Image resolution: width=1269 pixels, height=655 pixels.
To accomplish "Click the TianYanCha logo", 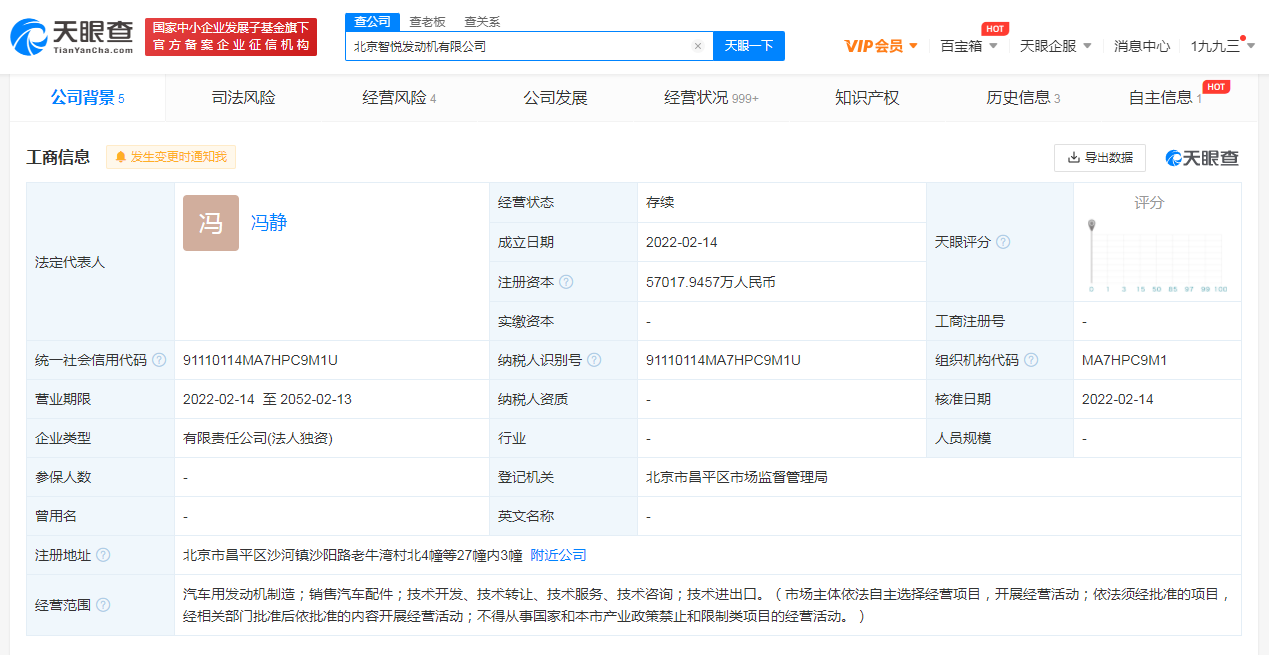I will [x=72, y=37].
